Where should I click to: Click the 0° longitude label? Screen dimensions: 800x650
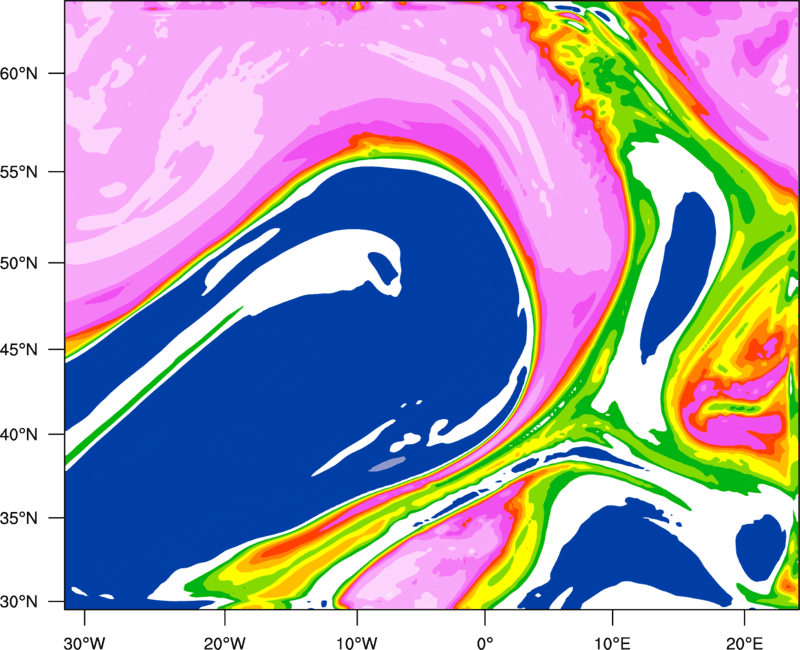(x=485, y=643)
